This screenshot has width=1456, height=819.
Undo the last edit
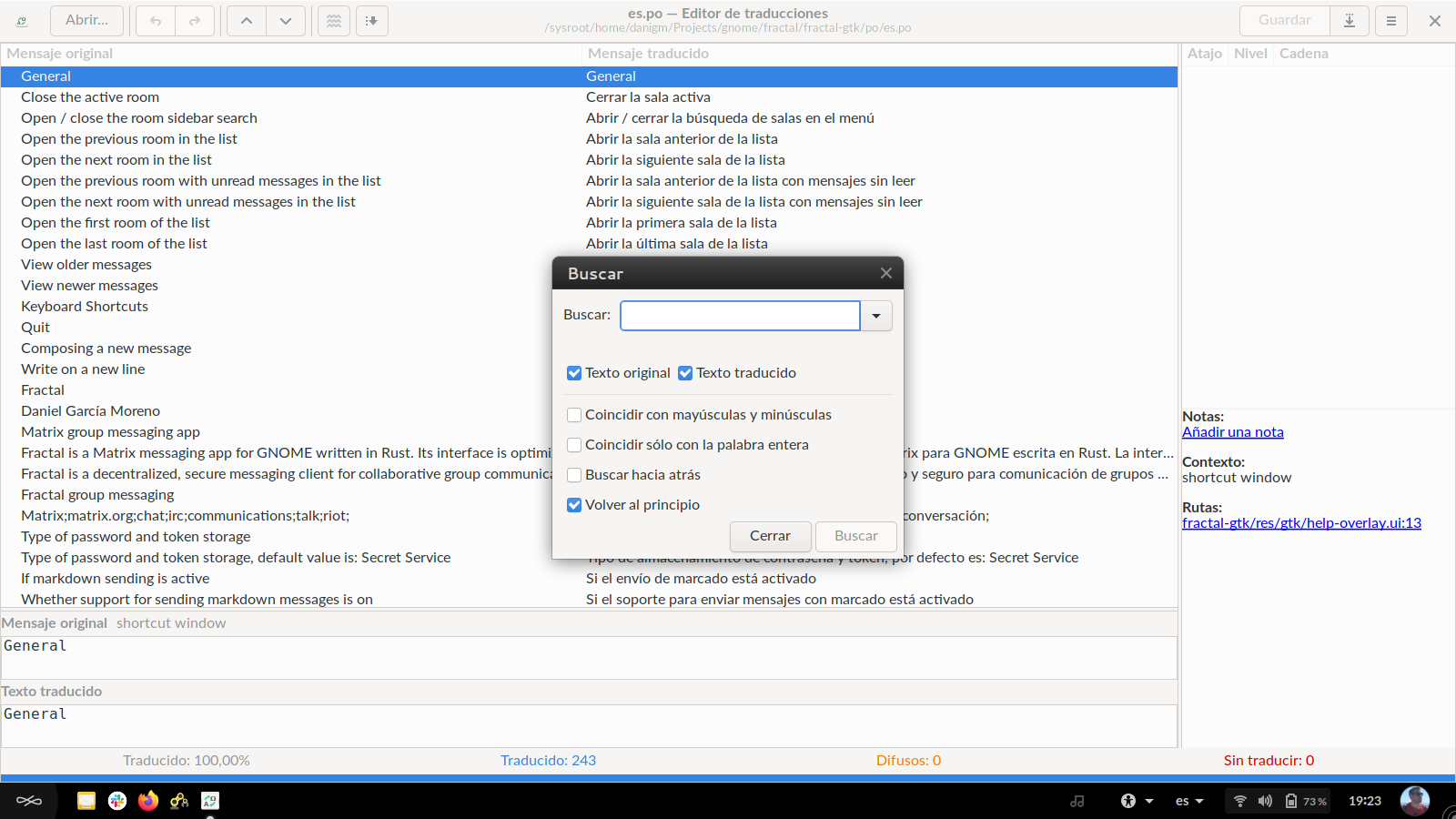pos(156,21)
